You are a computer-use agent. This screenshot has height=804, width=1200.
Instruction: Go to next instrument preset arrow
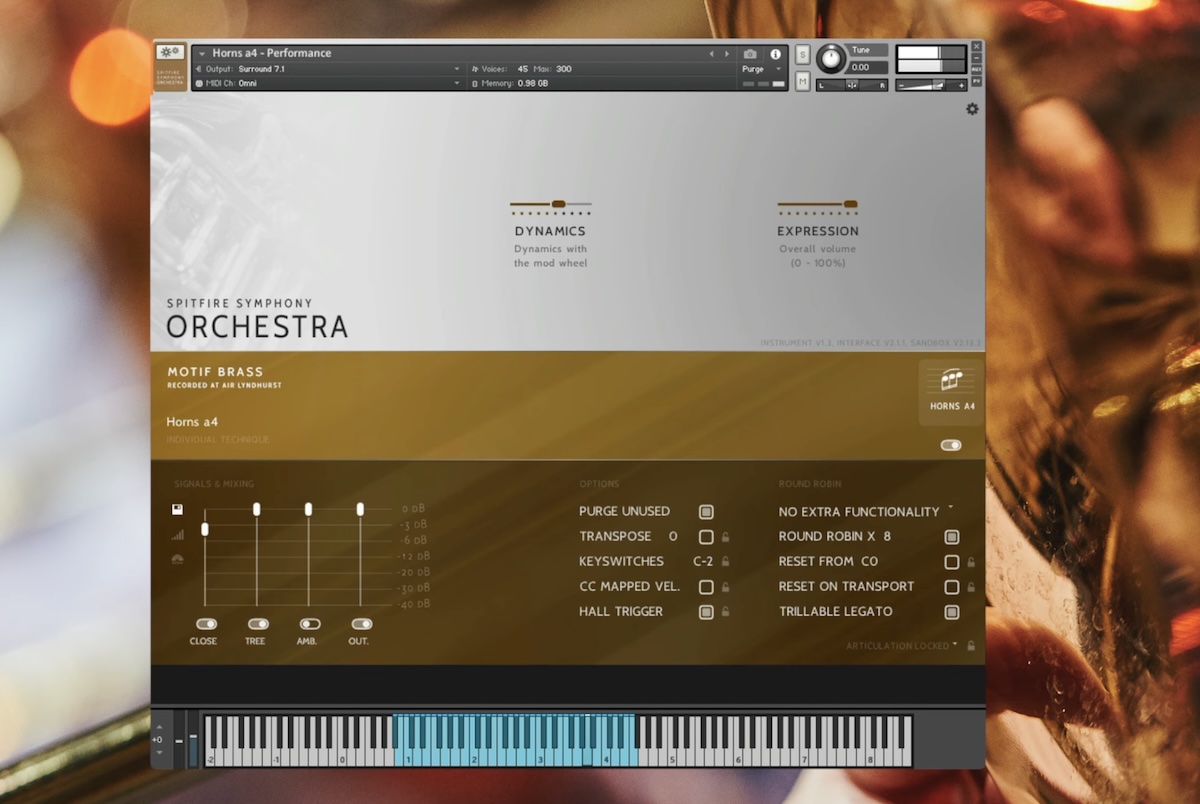725,54
